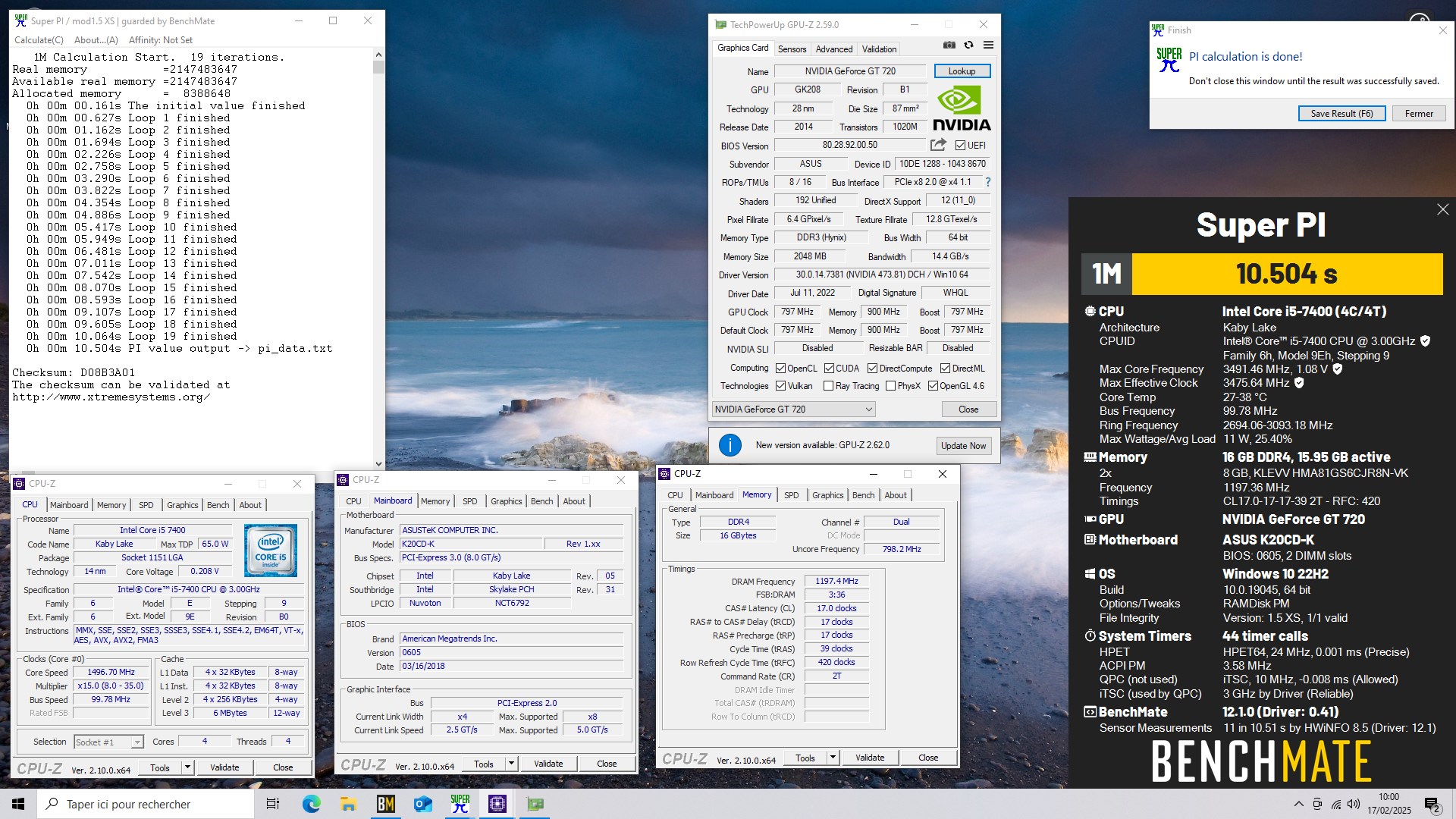Open the Graphics tab in CPU-Z Mainboard window
Image resolution: width=1456 pixels, height=819 pixels.
[506, 501]
